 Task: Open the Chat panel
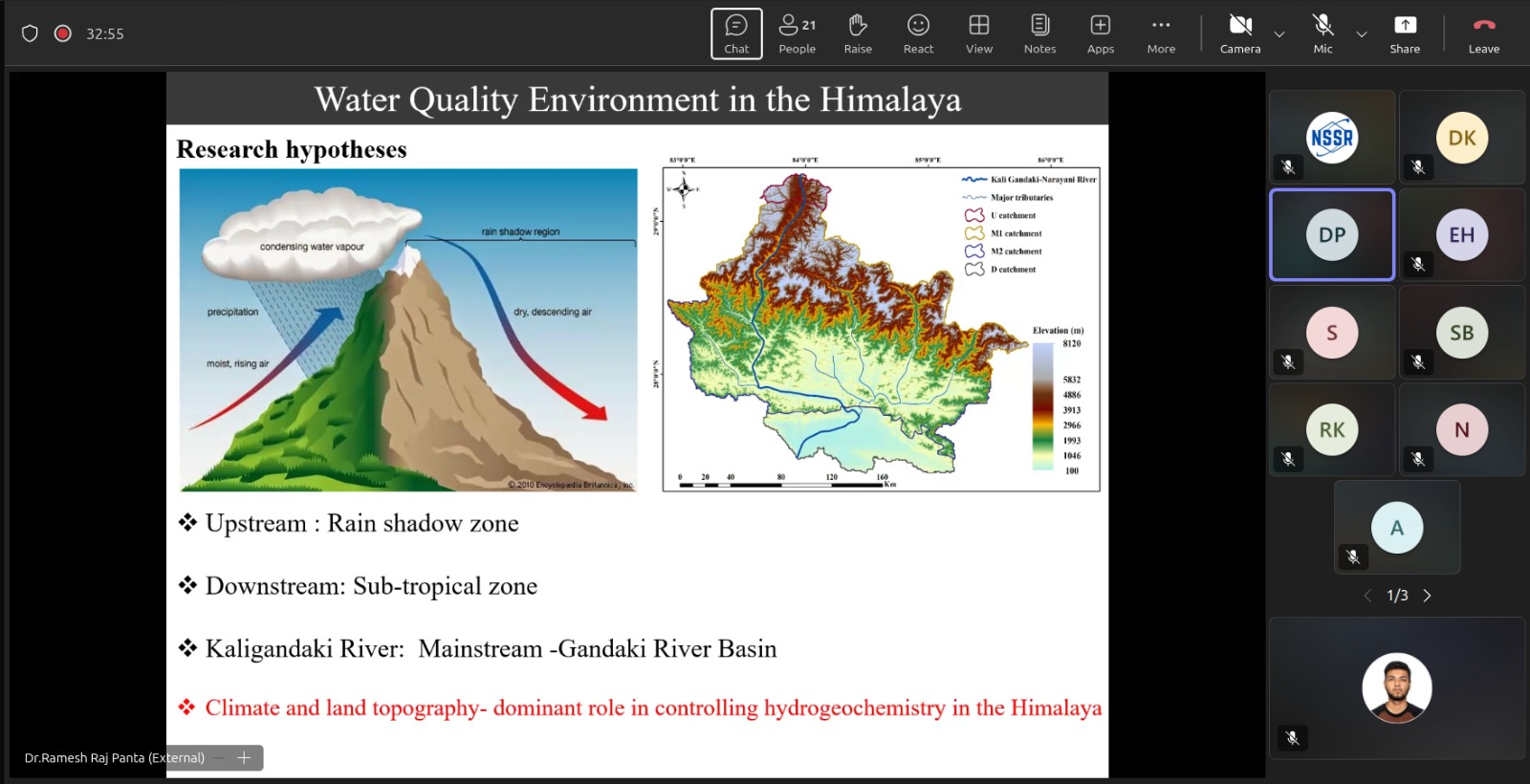736,33
